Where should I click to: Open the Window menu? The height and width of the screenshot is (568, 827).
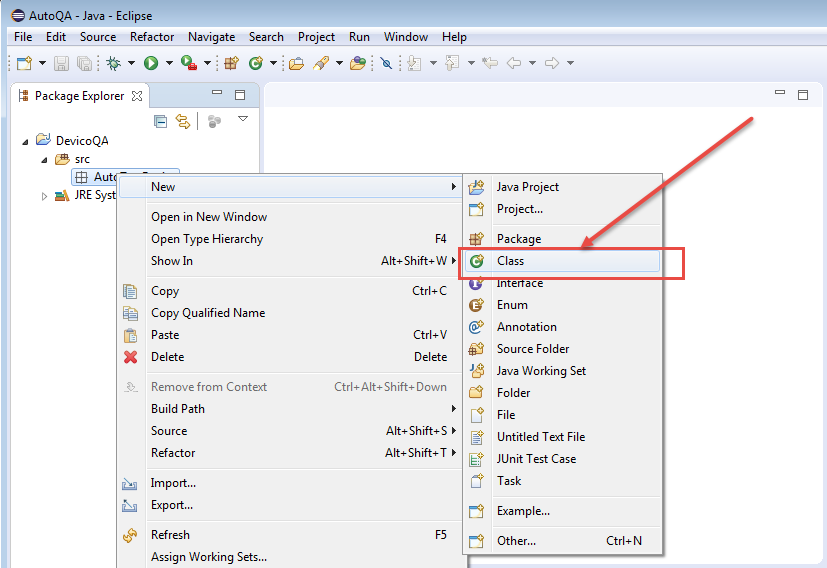tap(406, 37)
